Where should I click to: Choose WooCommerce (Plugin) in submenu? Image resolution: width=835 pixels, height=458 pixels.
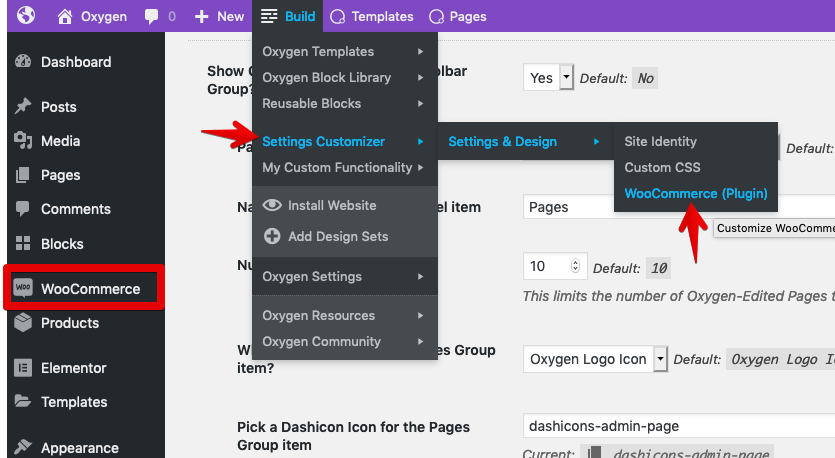695,193
